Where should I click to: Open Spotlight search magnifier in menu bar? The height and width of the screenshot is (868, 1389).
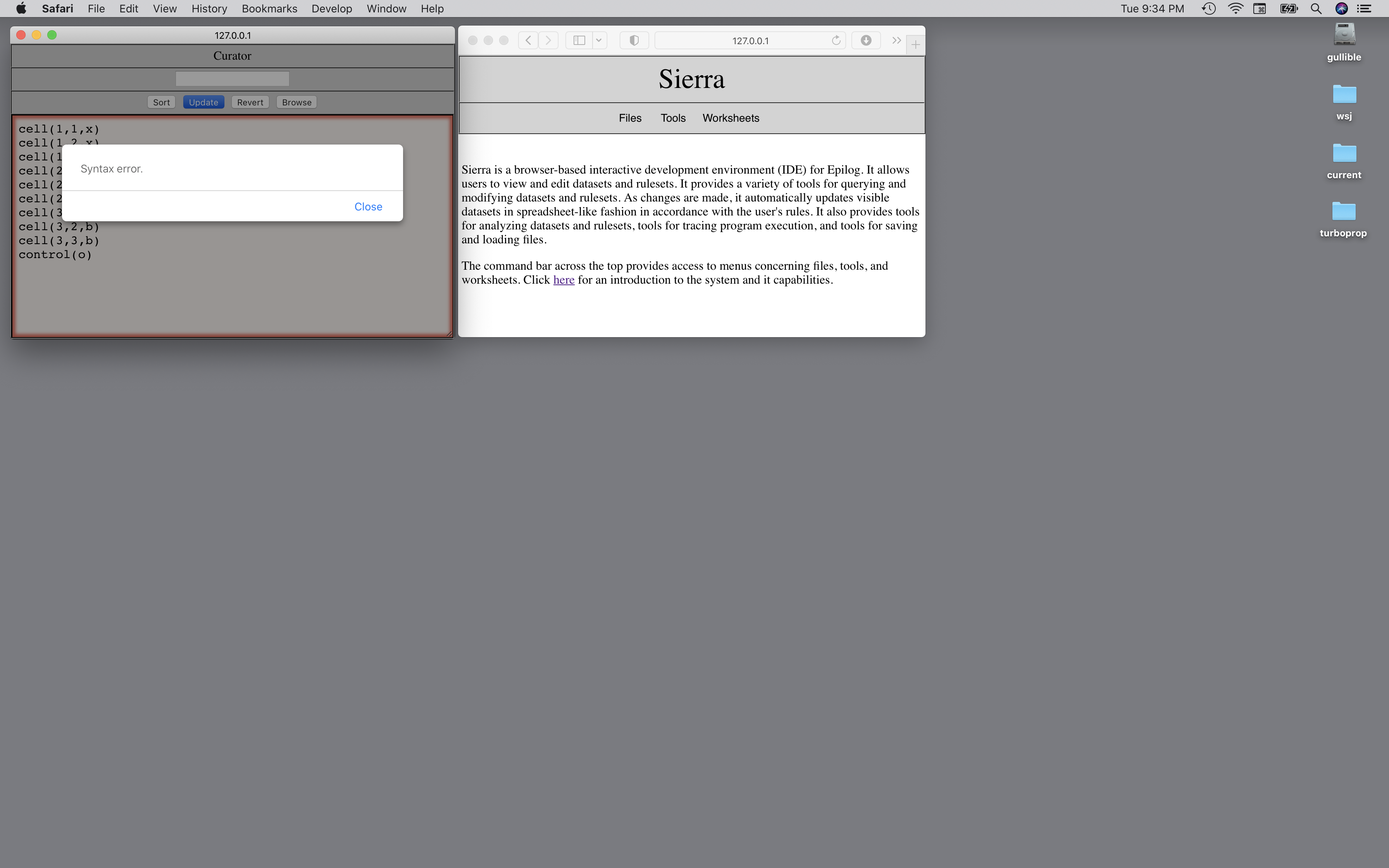click(x=1315, y=9)
